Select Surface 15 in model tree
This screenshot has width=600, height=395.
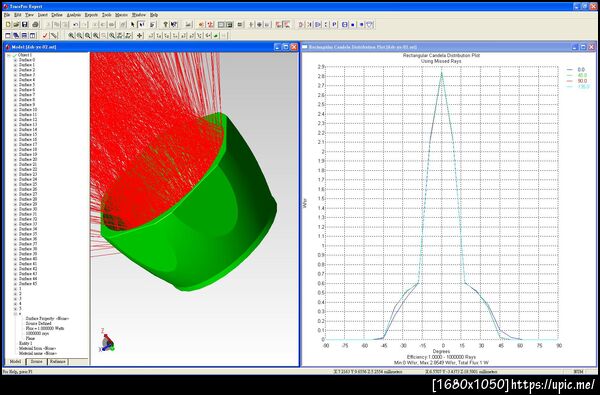(28, 135)
